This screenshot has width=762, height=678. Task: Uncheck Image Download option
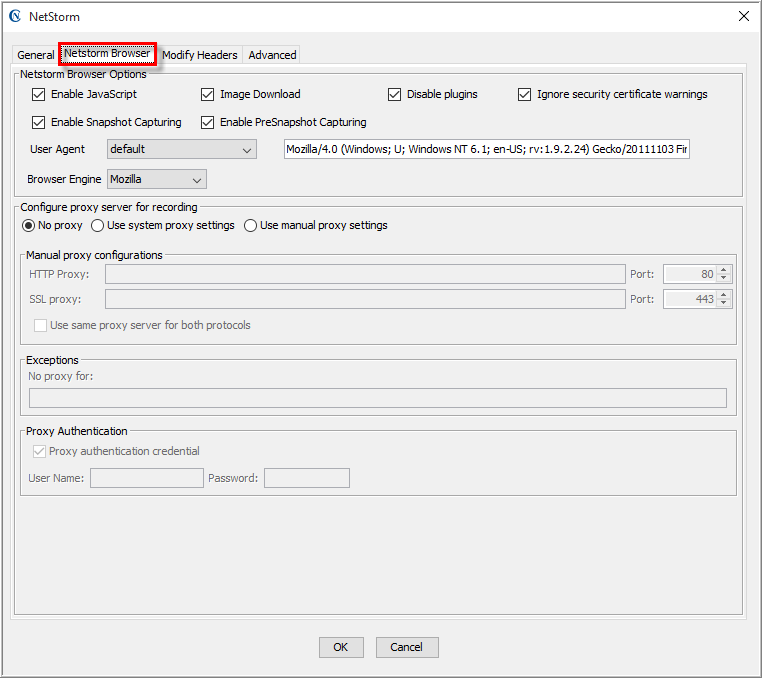208,94
